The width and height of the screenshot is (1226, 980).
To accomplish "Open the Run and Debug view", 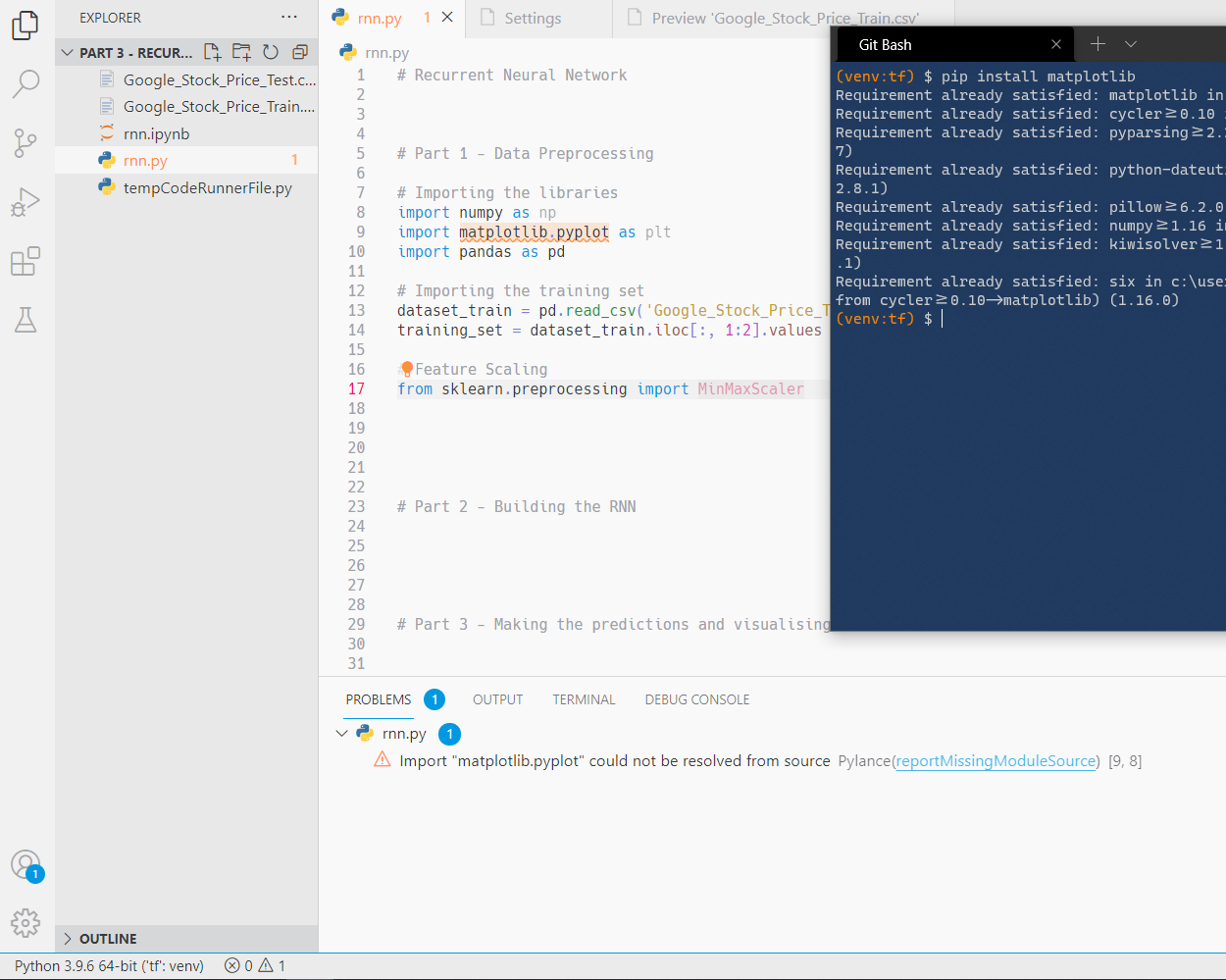I will 26,202.
